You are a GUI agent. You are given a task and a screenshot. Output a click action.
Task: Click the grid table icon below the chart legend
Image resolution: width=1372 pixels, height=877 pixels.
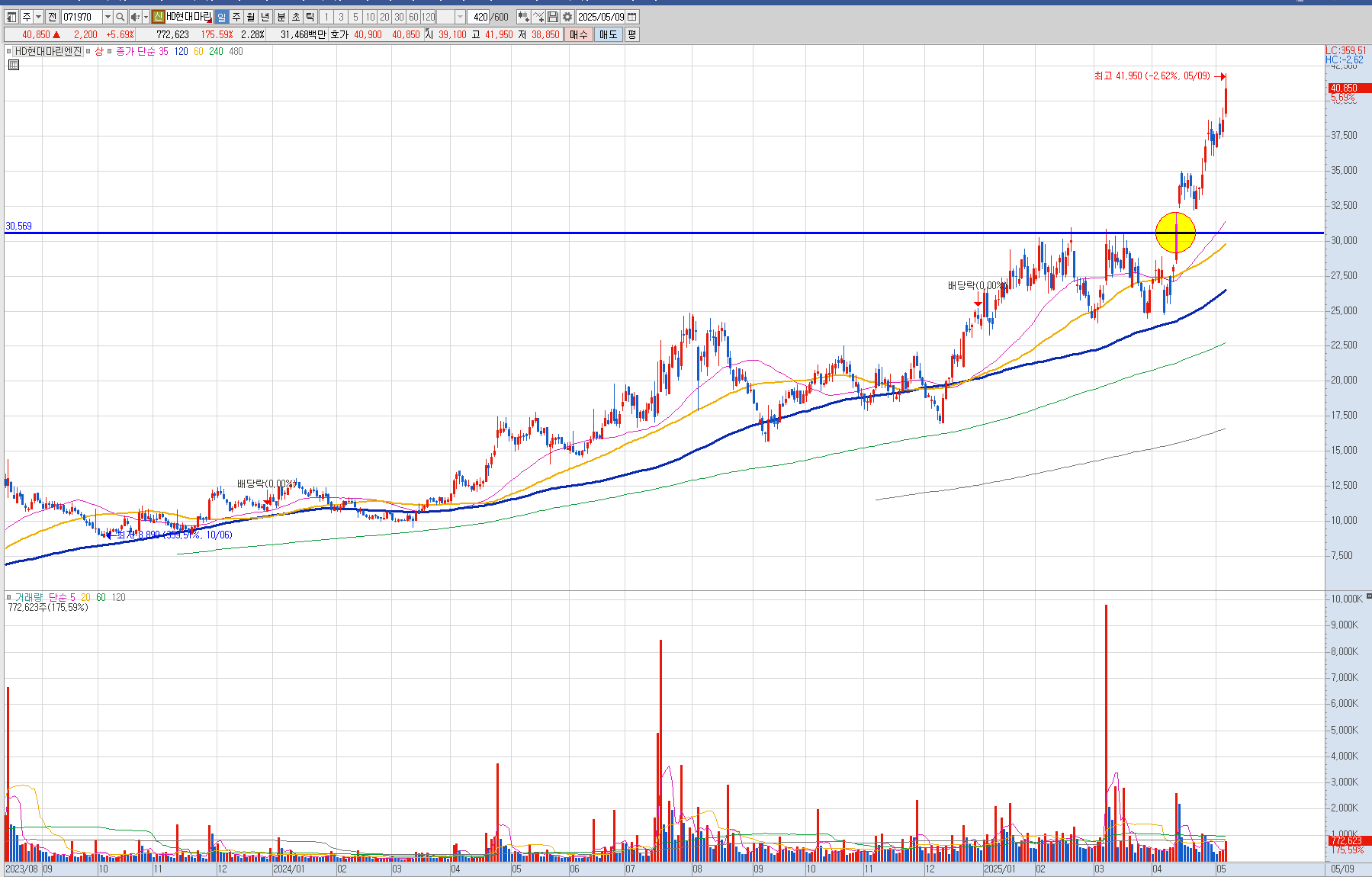14,65
